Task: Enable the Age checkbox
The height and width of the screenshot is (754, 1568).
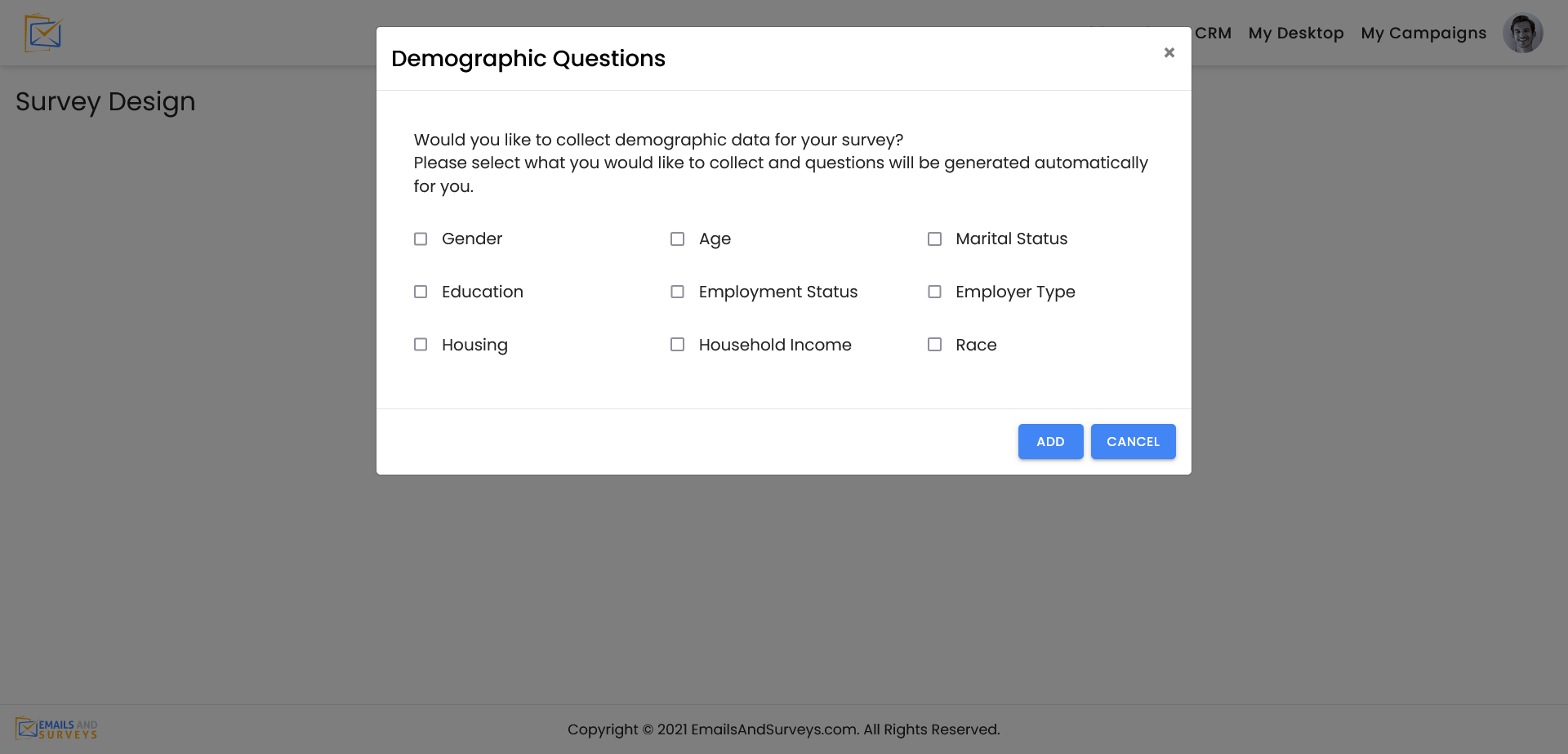Action: click(677, 239)
